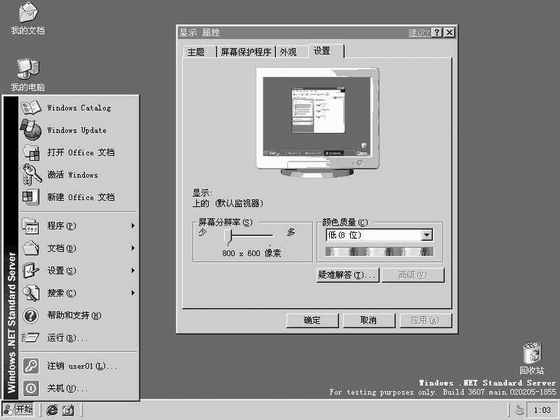Image resolution: width=560 pixels, height=420 pixels.
Task: Launch Windows Update globe icon
Action: point(31,130)
